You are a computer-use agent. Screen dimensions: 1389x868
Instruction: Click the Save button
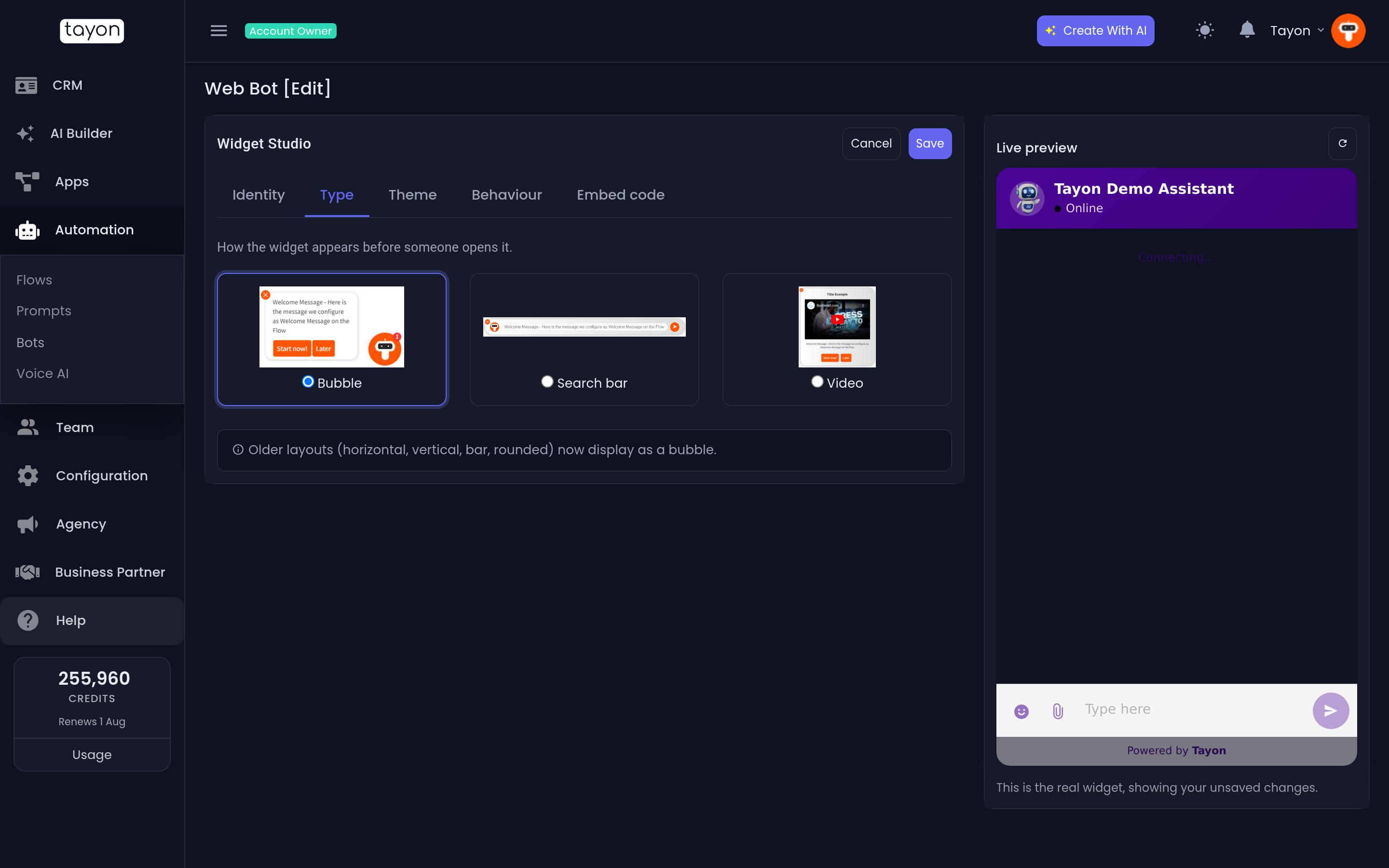[930, 144]
